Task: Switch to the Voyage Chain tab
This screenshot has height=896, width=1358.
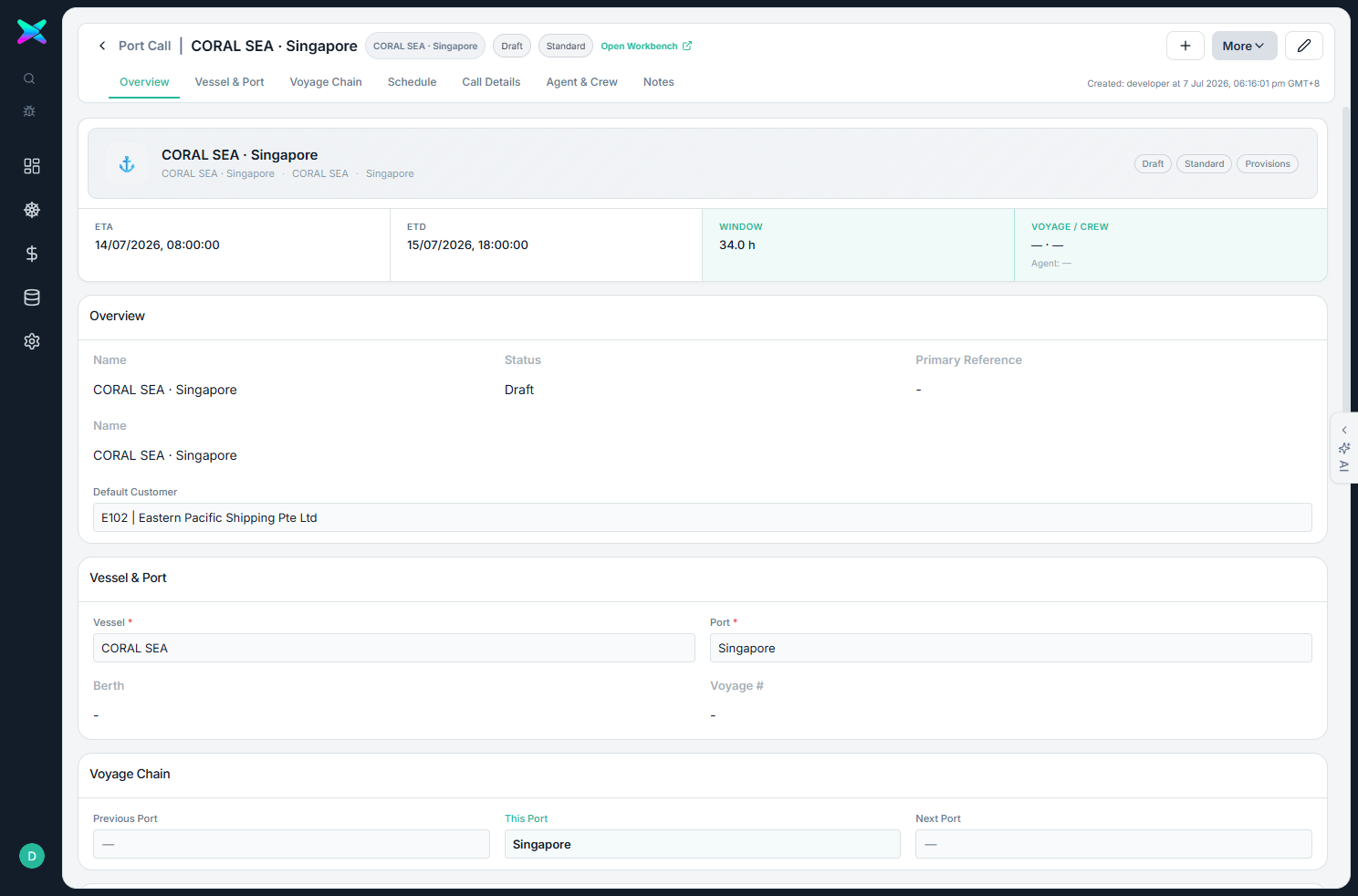Action: 326,82
